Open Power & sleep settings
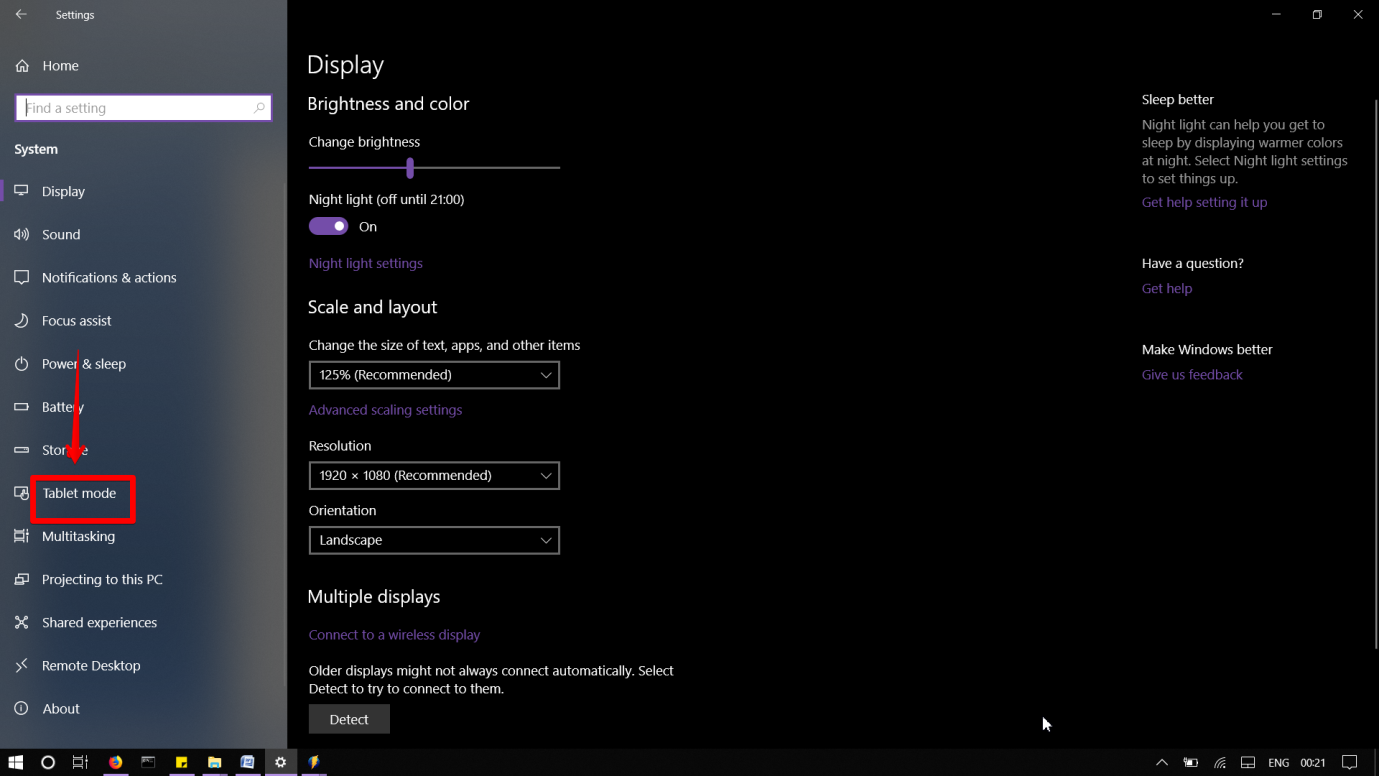Viewport: 1379px width, 776px height. click(x=84, y=363)
